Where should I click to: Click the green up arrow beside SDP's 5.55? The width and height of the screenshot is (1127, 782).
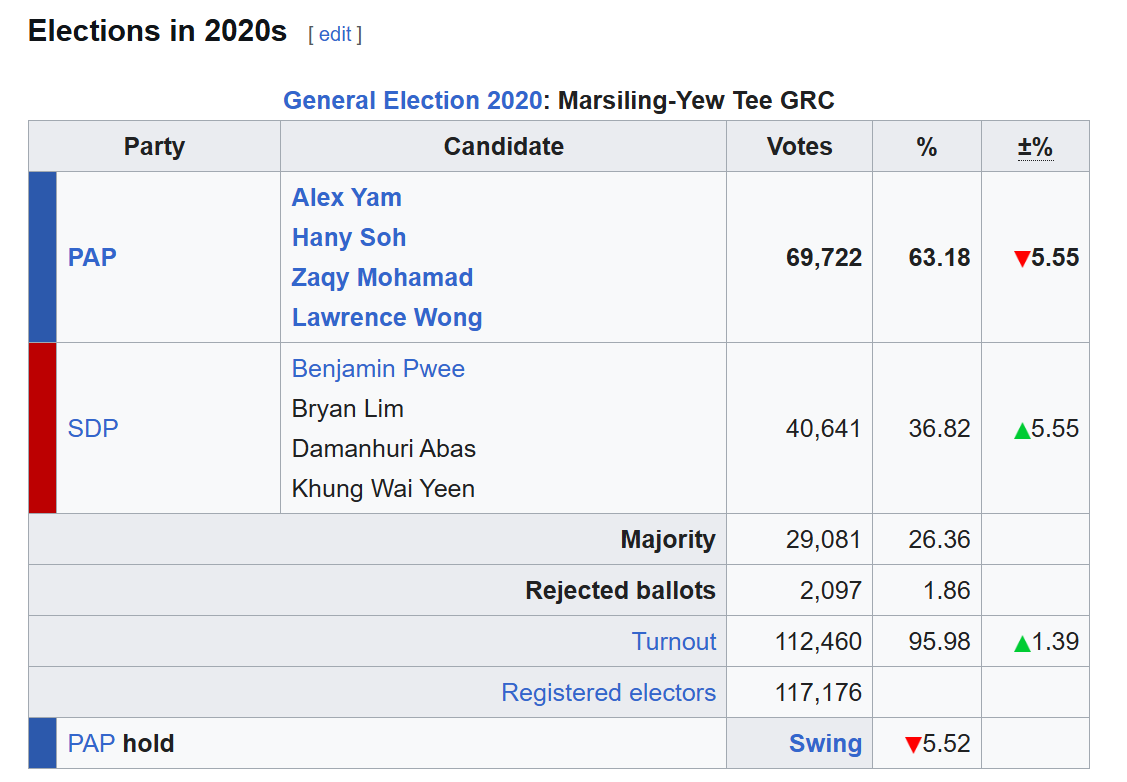[1021, 430]
